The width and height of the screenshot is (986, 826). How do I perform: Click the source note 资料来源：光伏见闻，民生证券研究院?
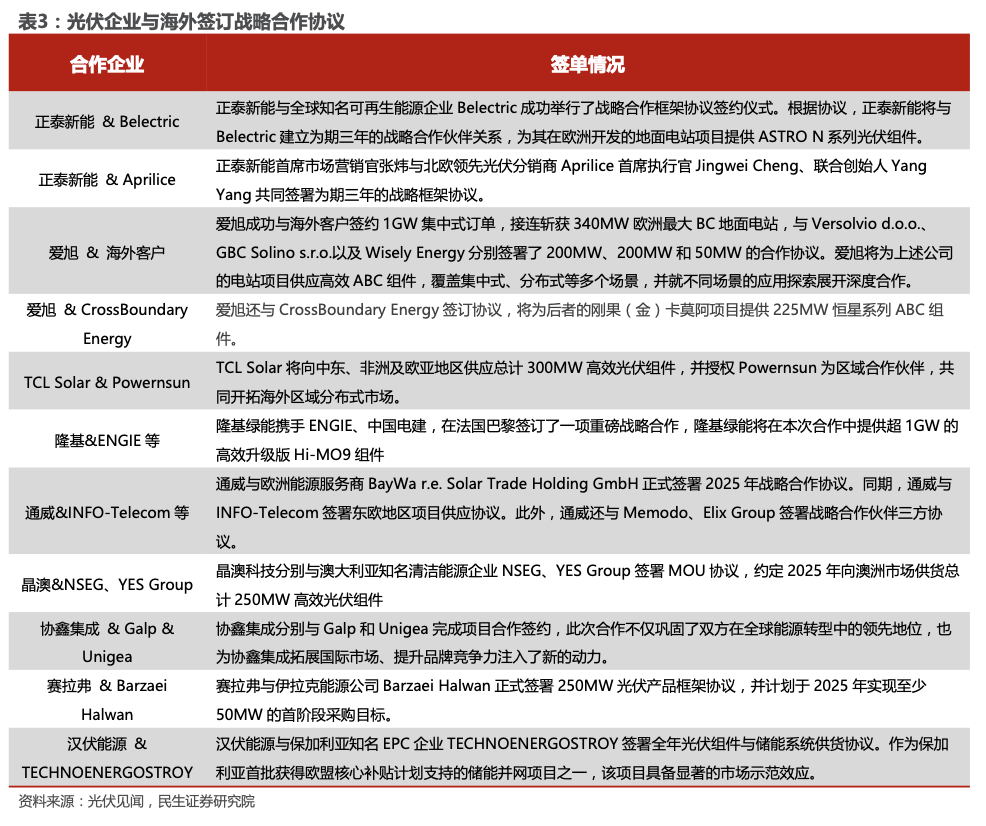tap(136, 801)
